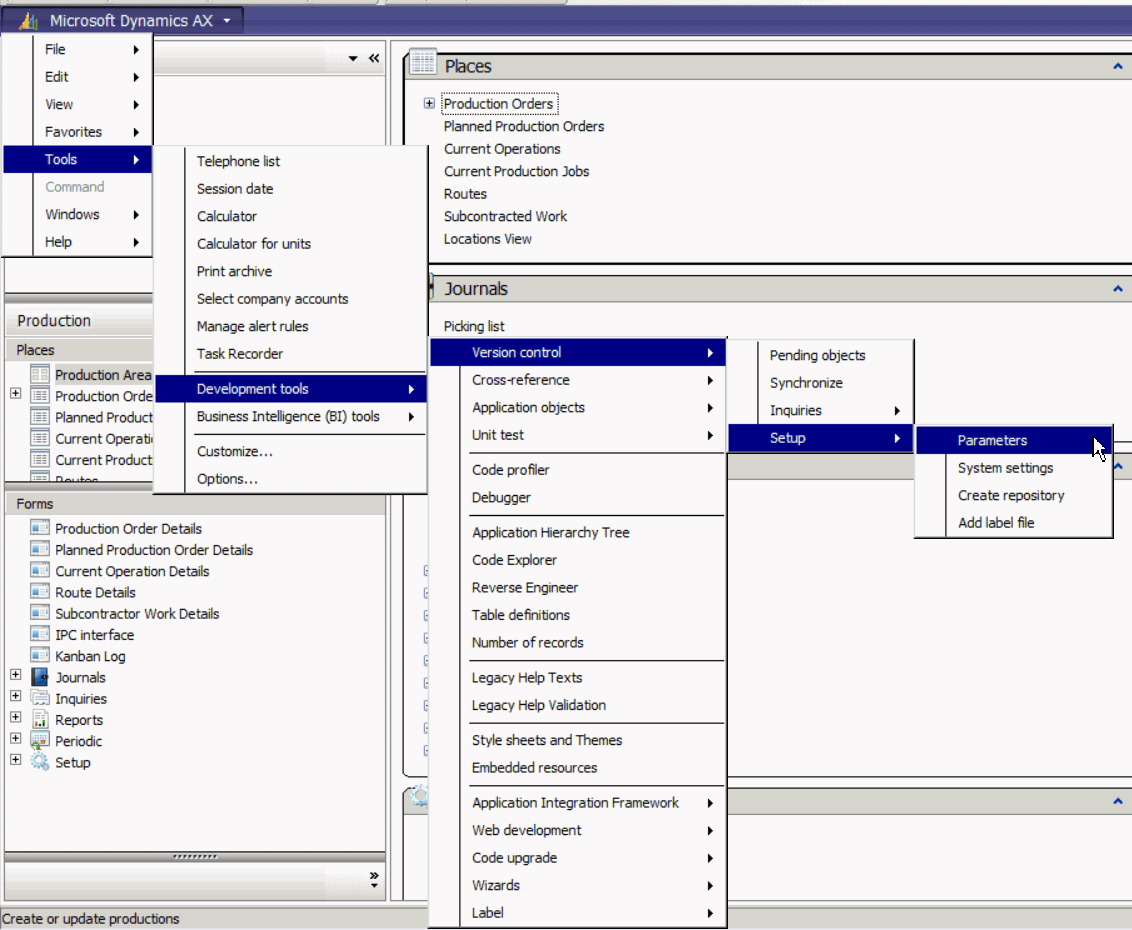The width and height of the screenshot is (1132, 930).
Task: Open Reverse Engineer tool
Action: (578, 588)
